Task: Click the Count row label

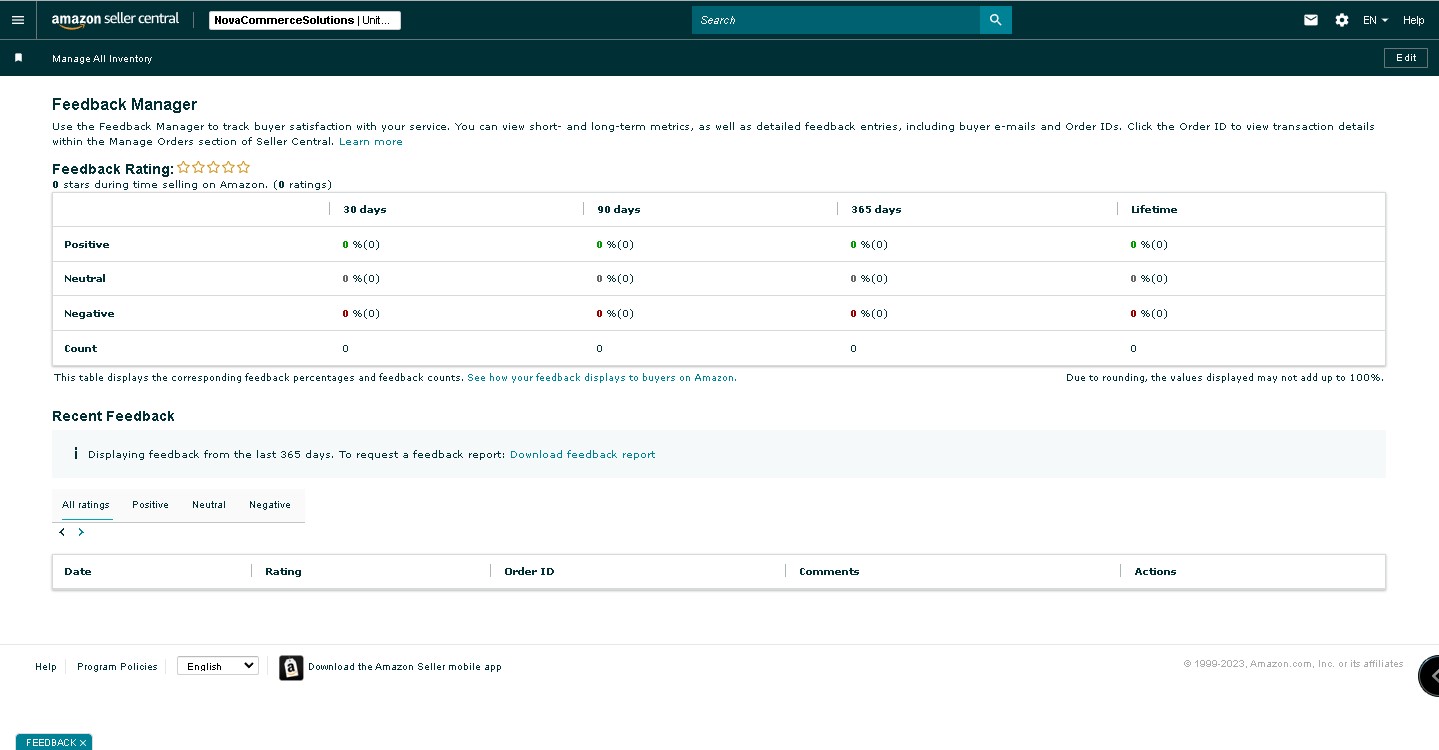Action: (x=81, y=349)
